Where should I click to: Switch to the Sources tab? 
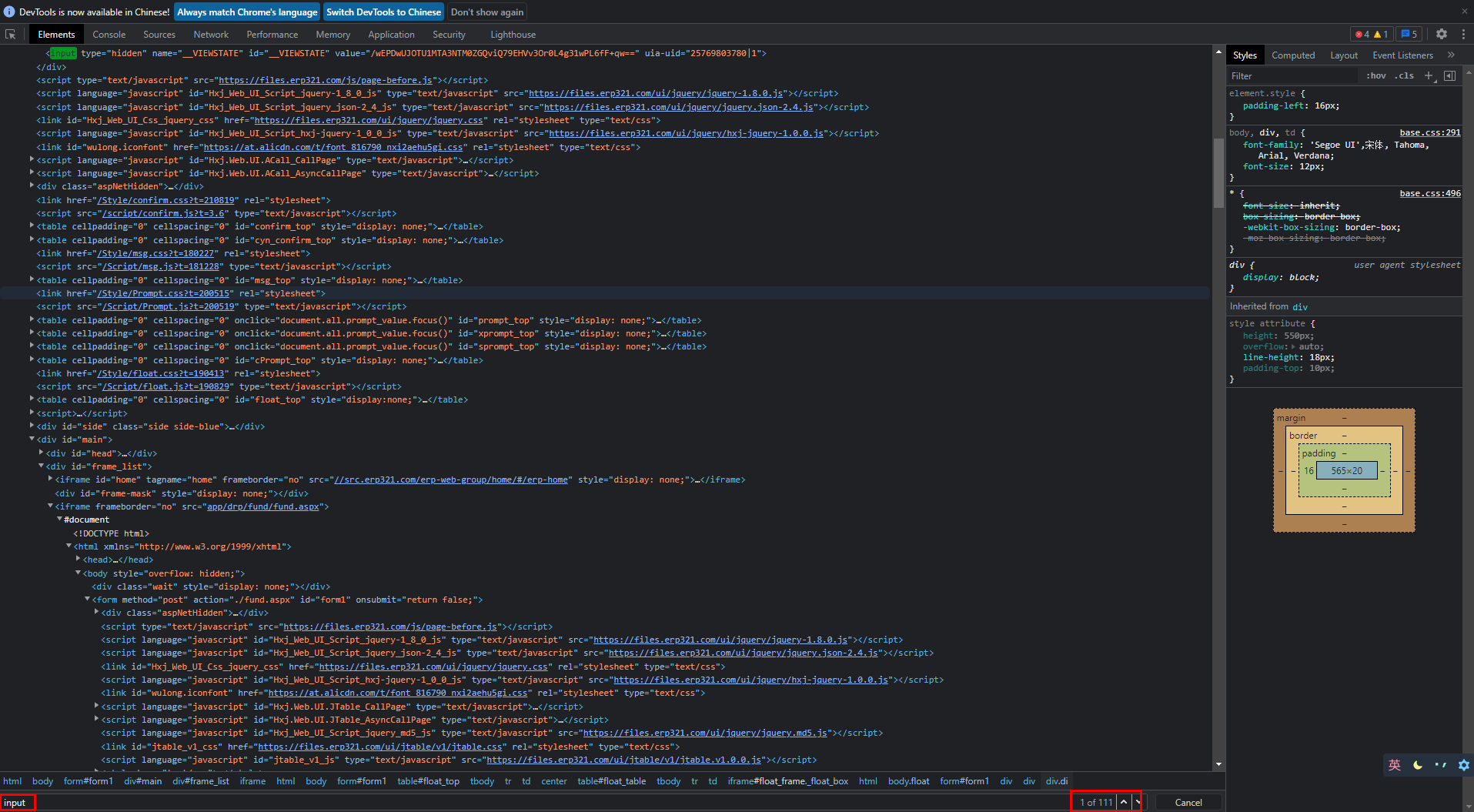click(x=159, y=34)
